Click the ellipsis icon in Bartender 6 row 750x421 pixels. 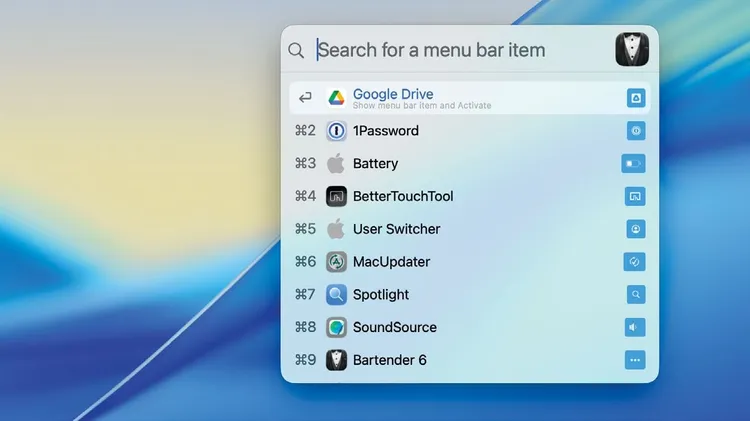click(x=635, y=360)
